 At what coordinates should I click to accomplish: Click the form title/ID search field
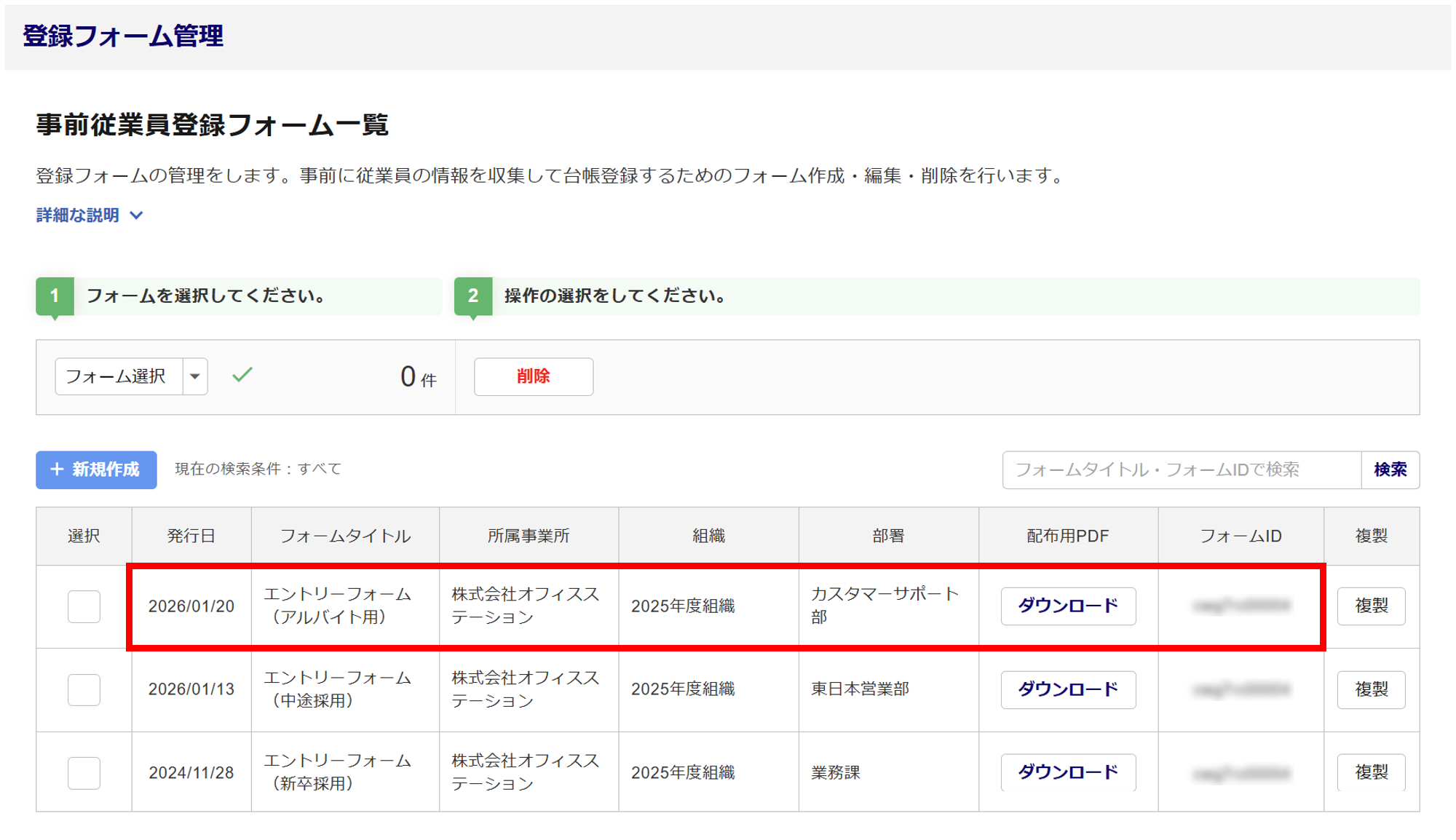click(x=1181, y=469)
